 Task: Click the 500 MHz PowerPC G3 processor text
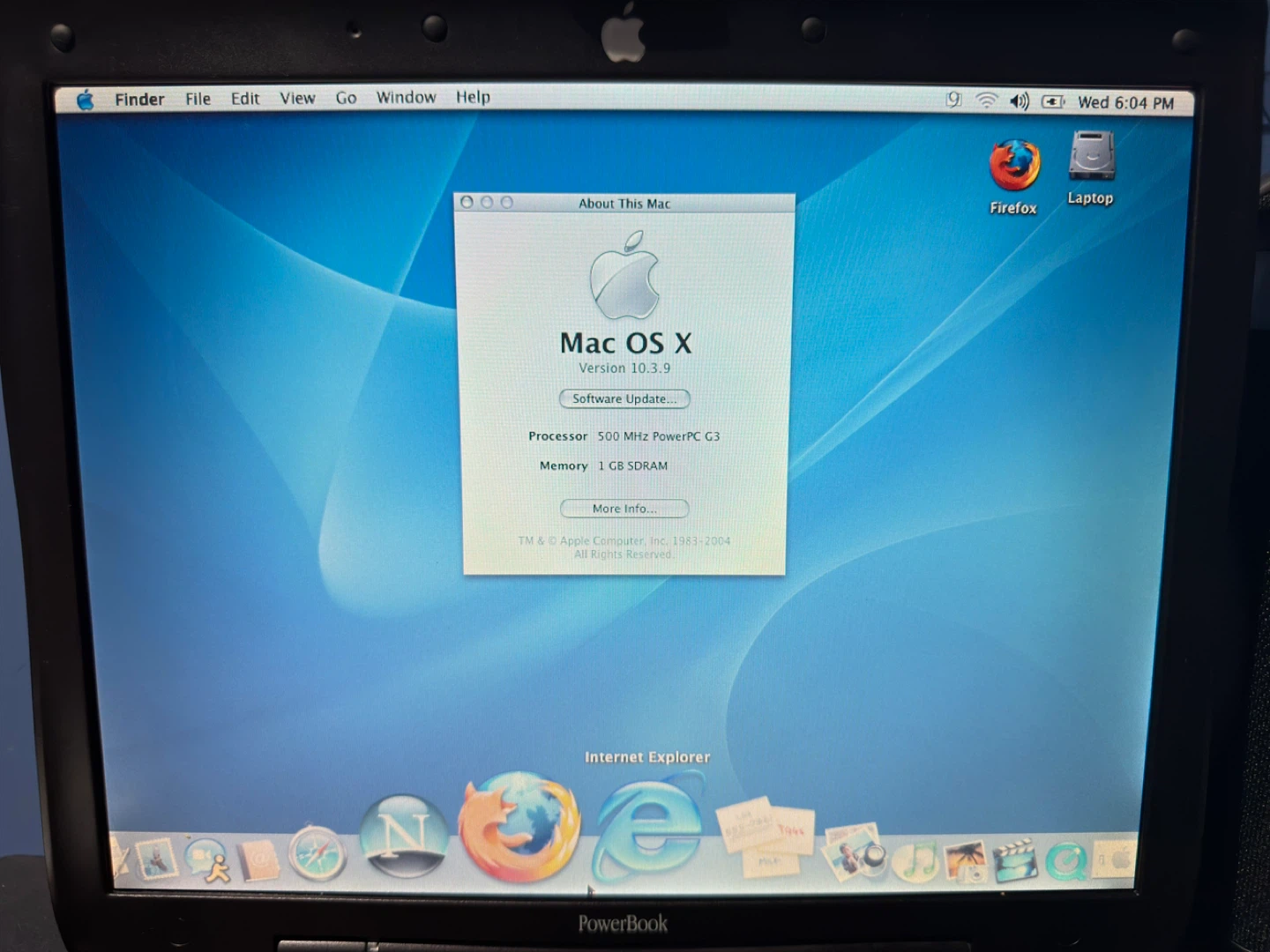659,436
